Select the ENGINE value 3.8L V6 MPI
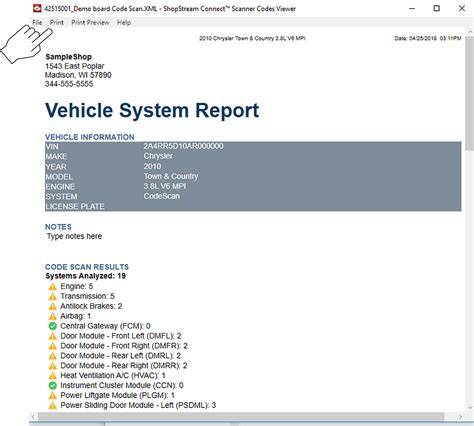The width and height of the screenshot is (474, 426). coord(165,186)
